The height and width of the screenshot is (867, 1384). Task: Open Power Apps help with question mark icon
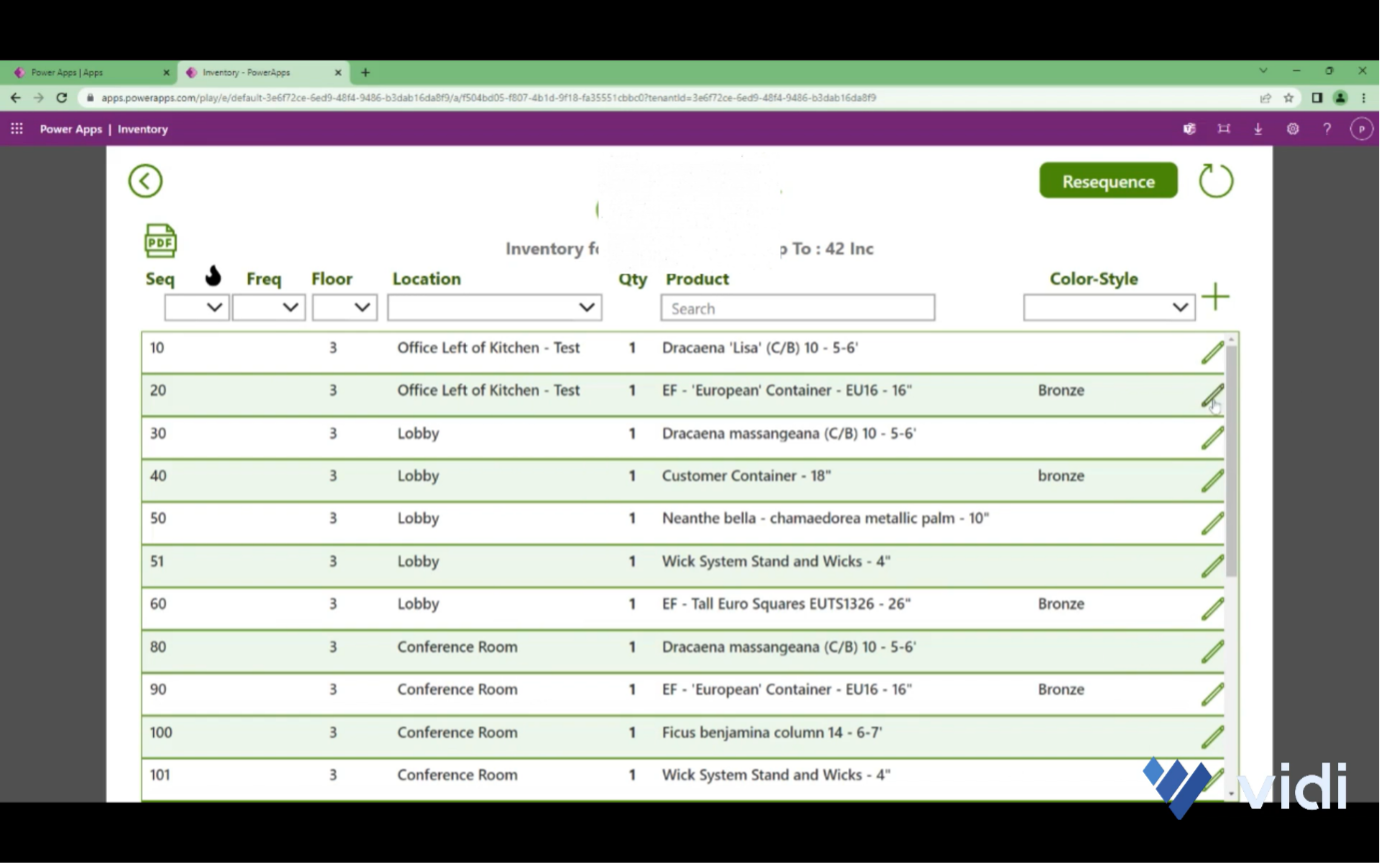point(1327,128)
